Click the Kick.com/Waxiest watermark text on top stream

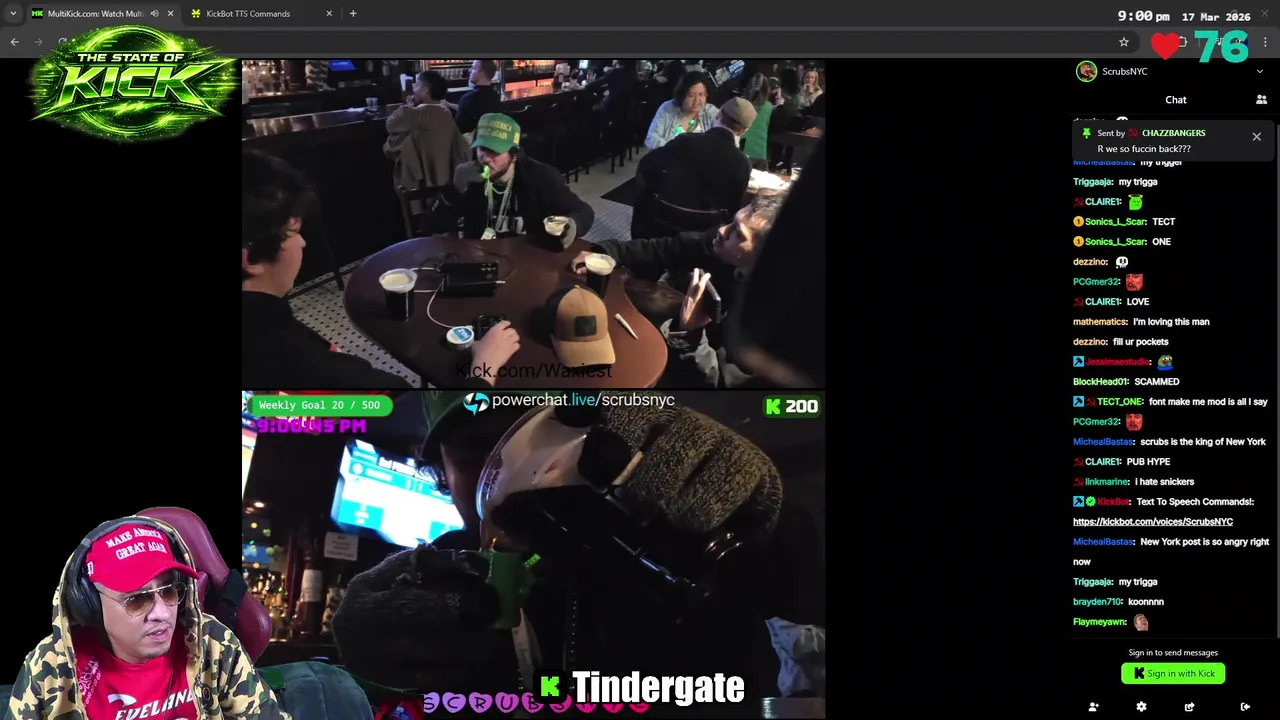click(x=533, y=371)
